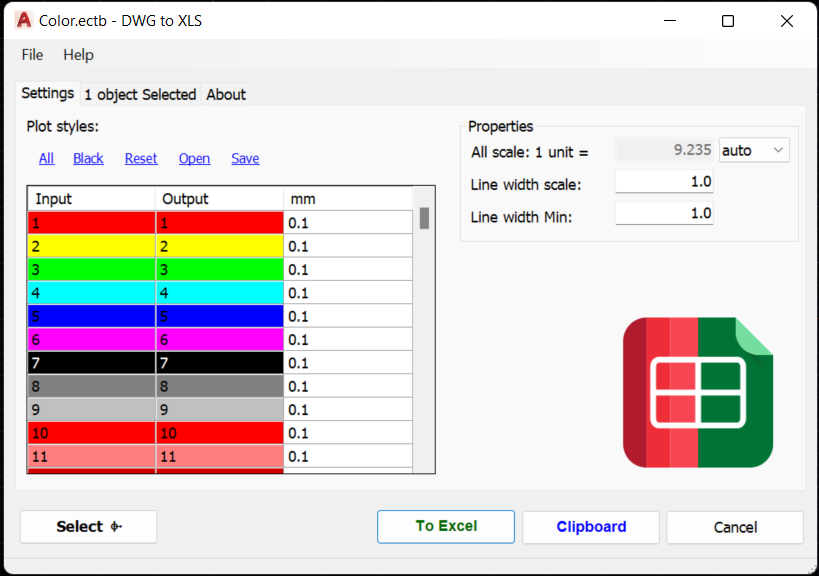Switch to the Settings tab

point(48,93)
